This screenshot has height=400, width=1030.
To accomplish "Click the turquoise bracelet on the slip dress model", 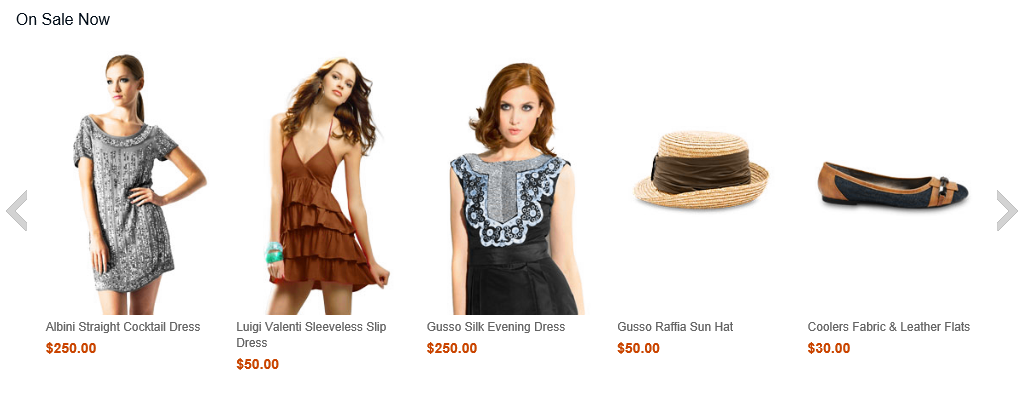I will [274, 253].
